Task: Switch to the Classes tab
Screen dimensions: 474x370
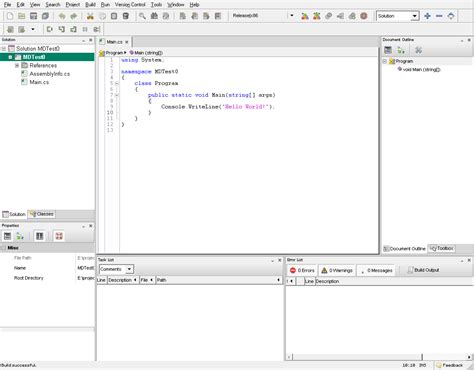Action: (42, 214)
